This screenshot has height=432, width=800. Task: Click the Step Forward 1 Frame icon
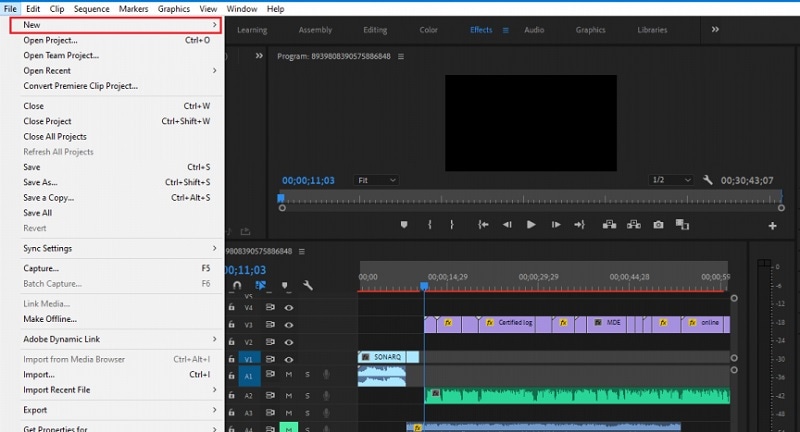click(x=555, y=225)
